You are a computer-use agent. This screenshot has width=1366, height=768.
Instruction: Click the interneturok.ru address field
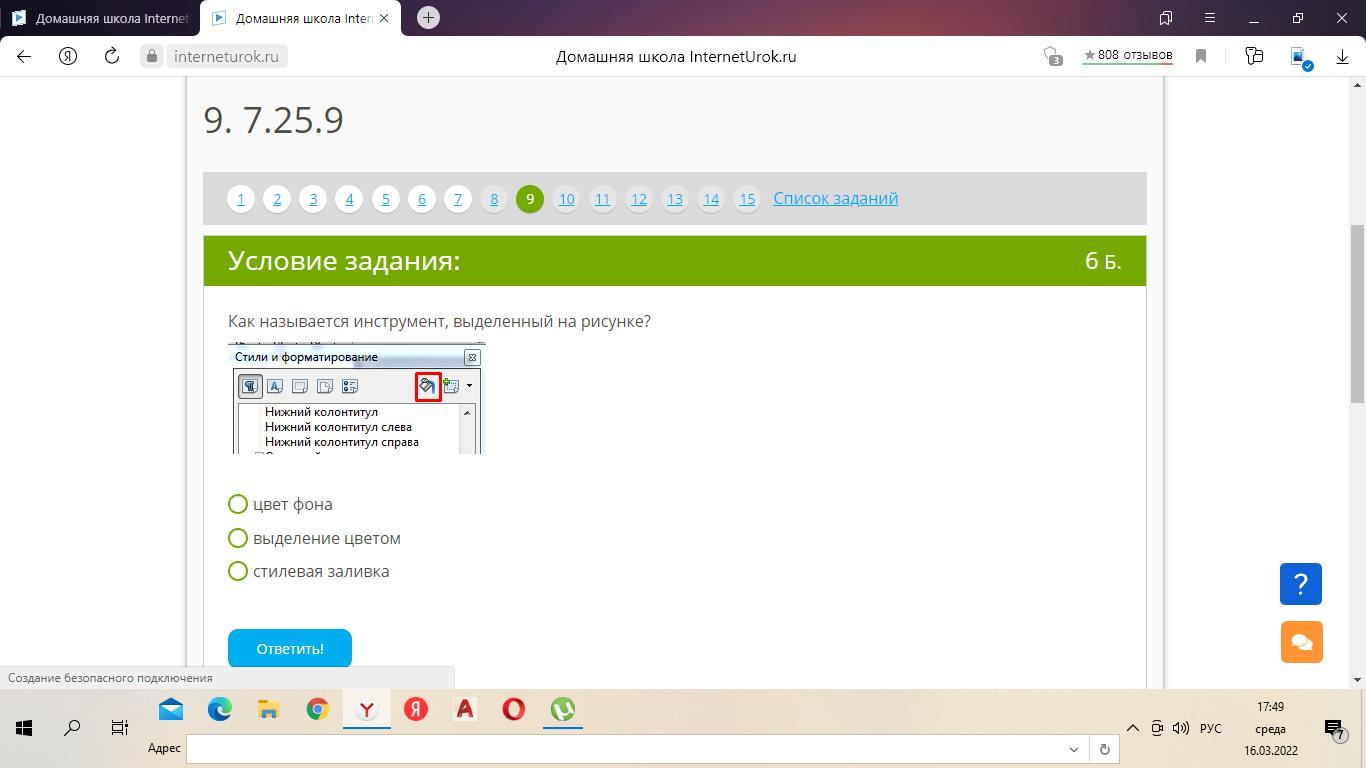226,57
